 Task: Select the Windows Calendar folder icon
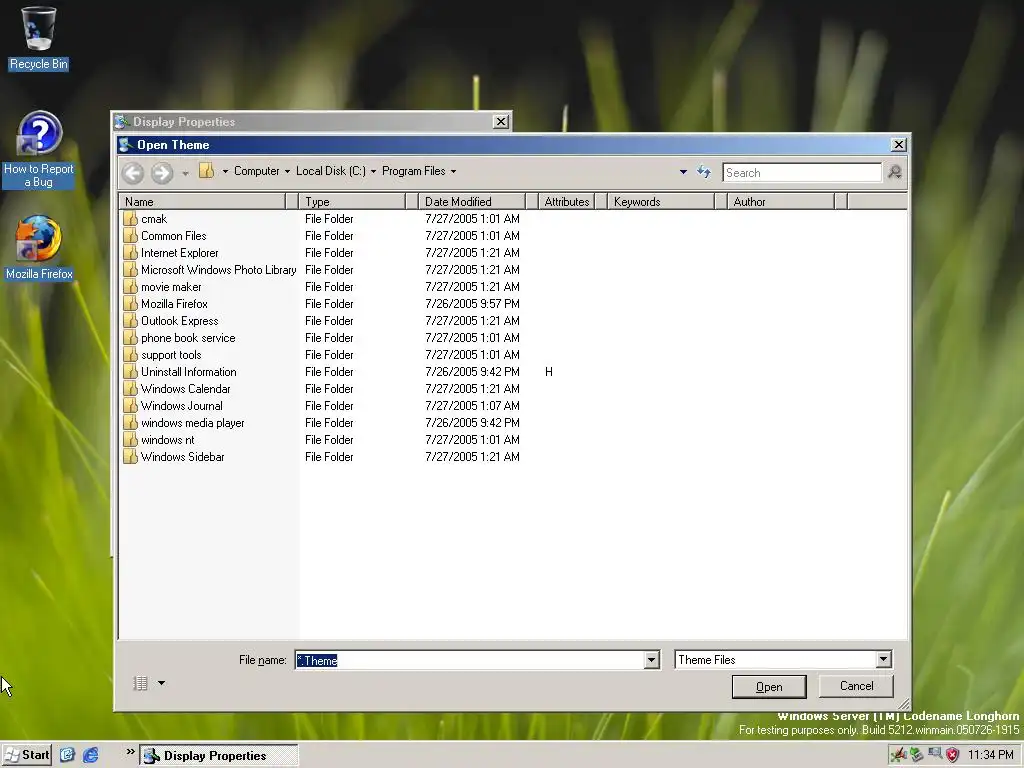(131, 389)
